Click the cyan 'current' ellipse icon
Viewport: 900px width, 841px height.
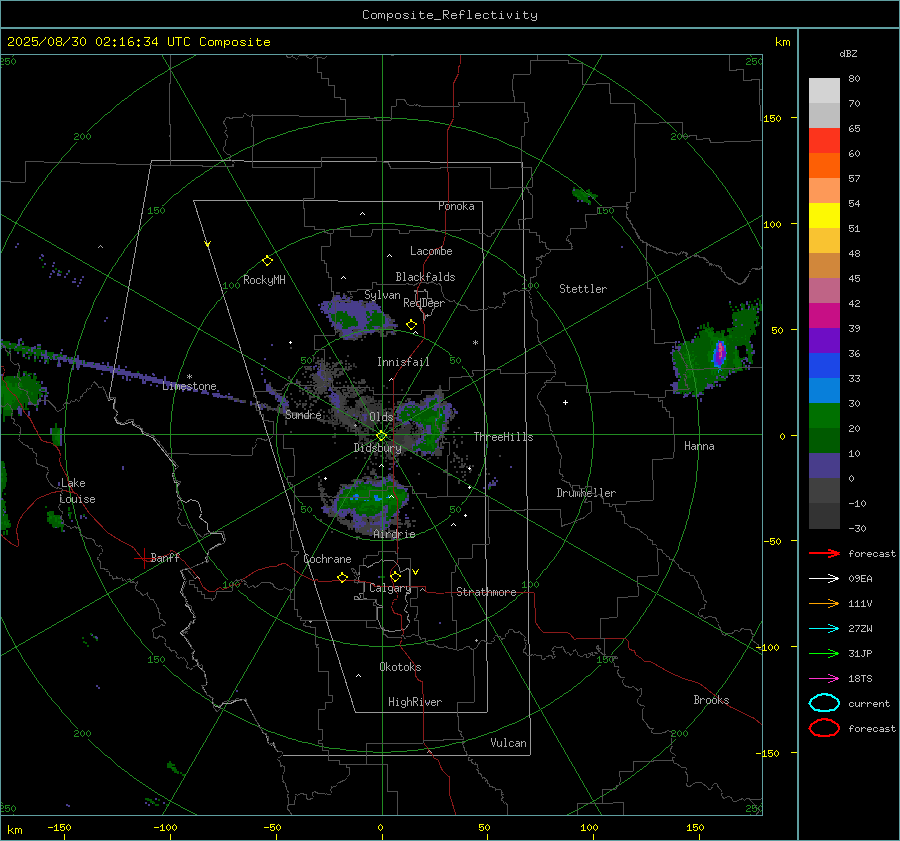[824, 703]
